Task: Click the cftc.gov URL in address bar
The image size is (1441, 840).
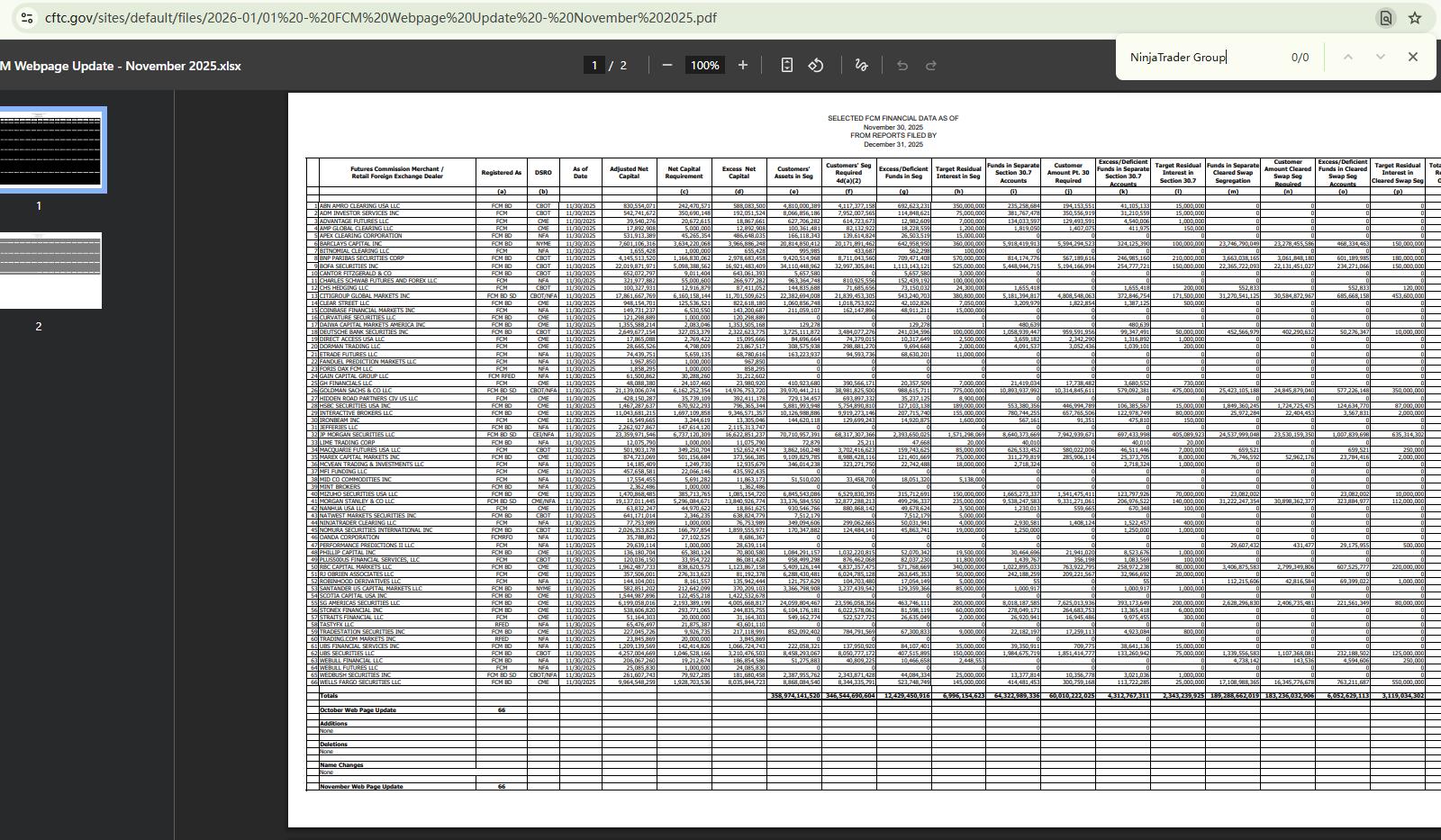Action: [x=380, y=18]
